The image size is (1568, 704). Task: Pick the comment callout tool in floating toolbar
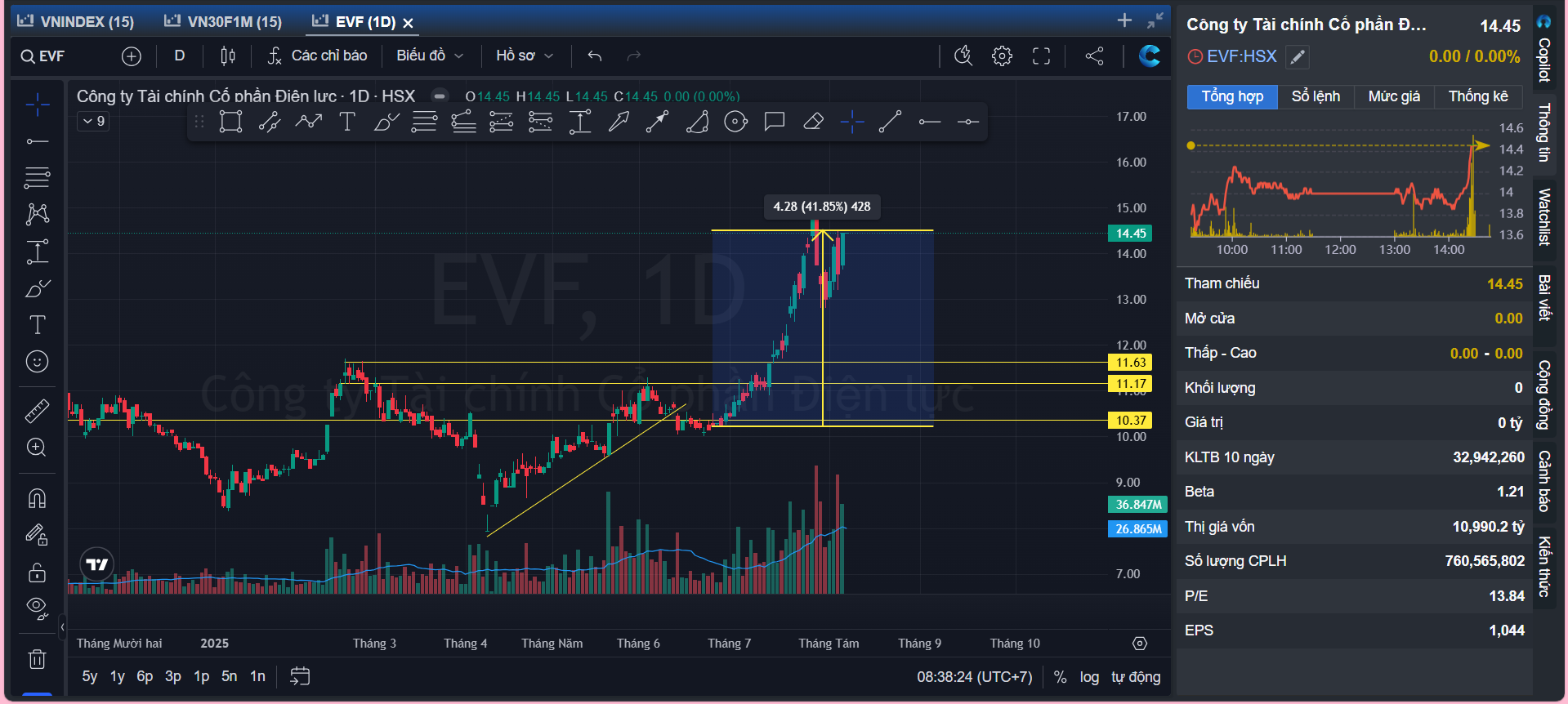[775, 123]
